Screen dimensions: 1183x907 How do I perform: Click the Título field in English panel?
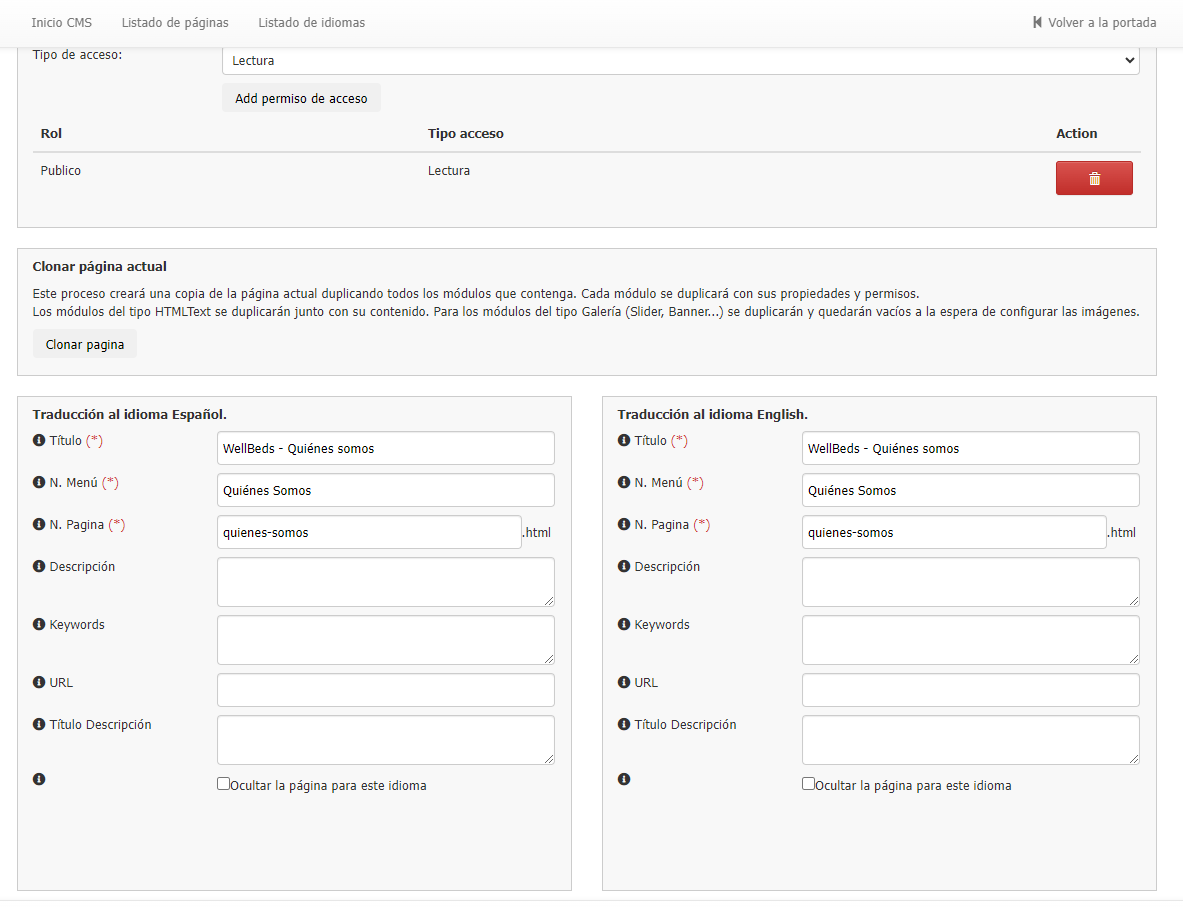pos(970,448)
